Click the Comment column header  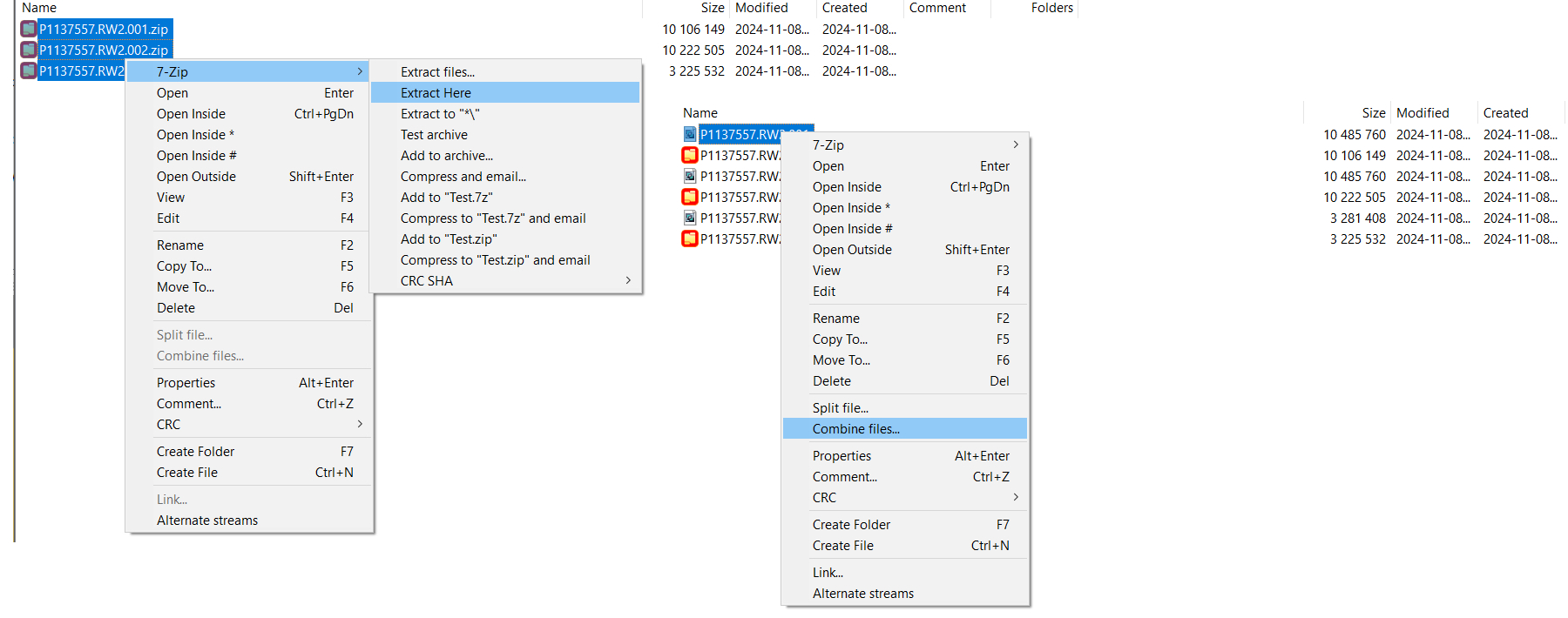937,8
